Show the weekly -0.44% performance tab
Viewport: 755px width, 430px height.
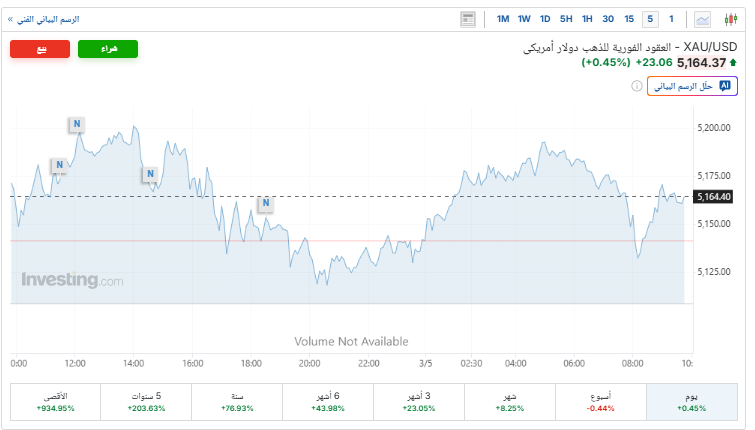600,402
